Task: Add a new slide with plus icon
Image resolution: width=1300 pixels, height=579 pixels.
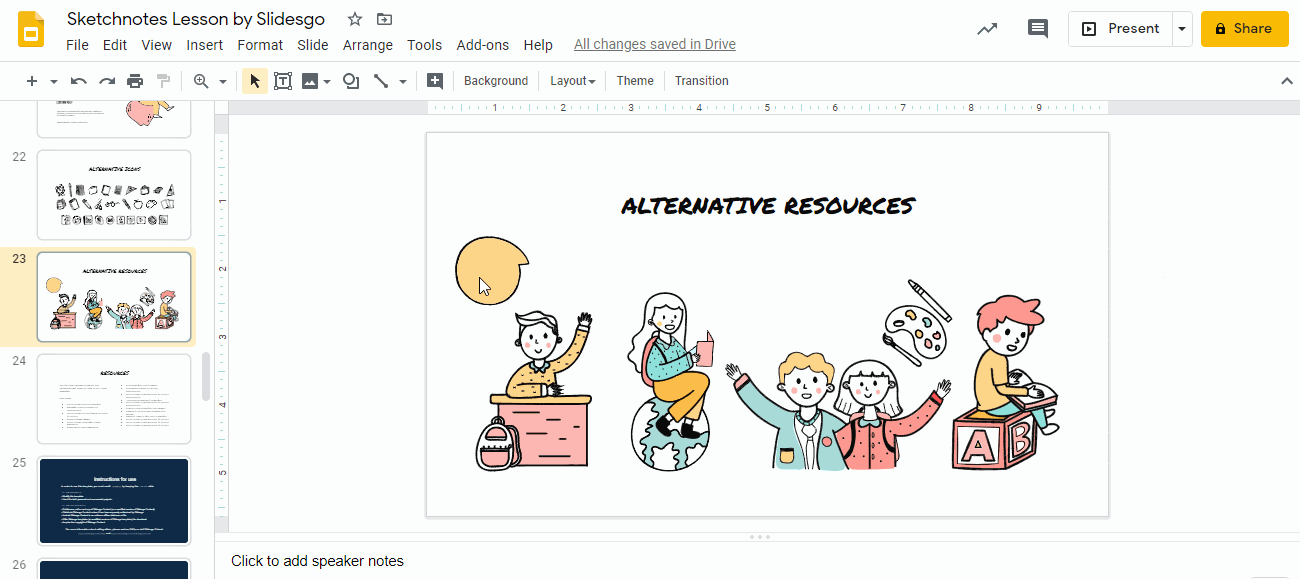Action: [x=32, y=81]
